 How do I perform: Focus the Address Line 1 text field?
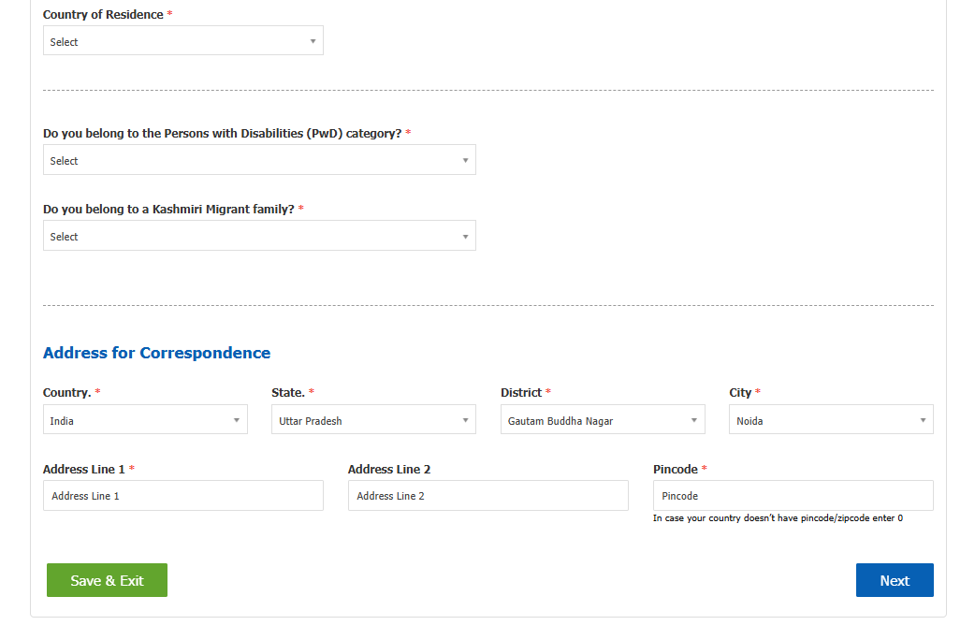[x=183, y=496]
